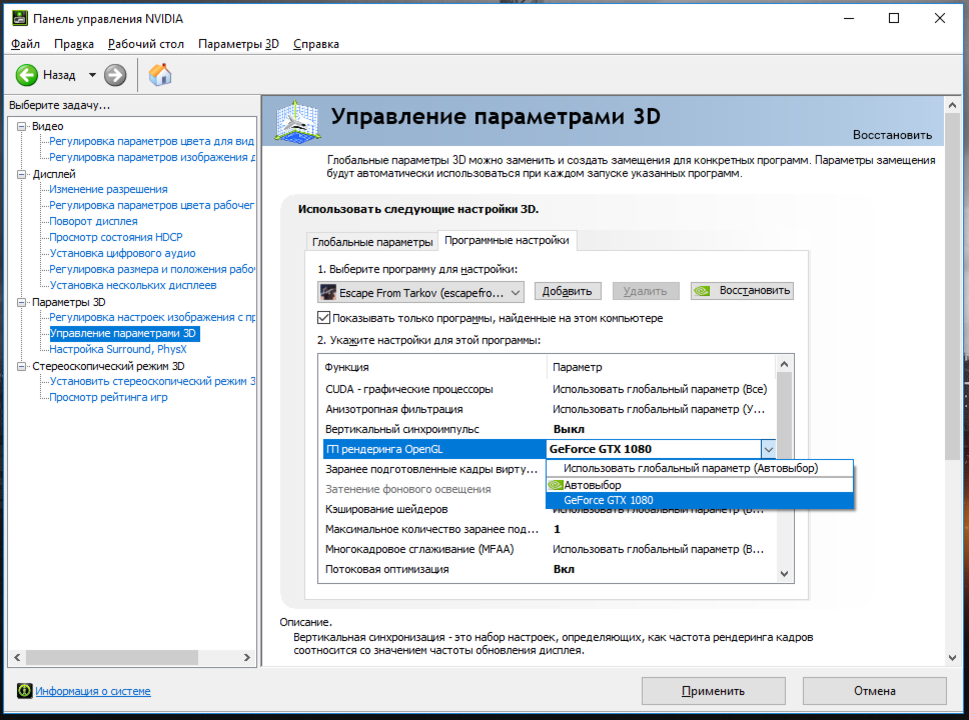Click Параметр column header
Image resolution: width=969 pixels, height=720 pixels.
pyautogui.click(x=661, y=367)
